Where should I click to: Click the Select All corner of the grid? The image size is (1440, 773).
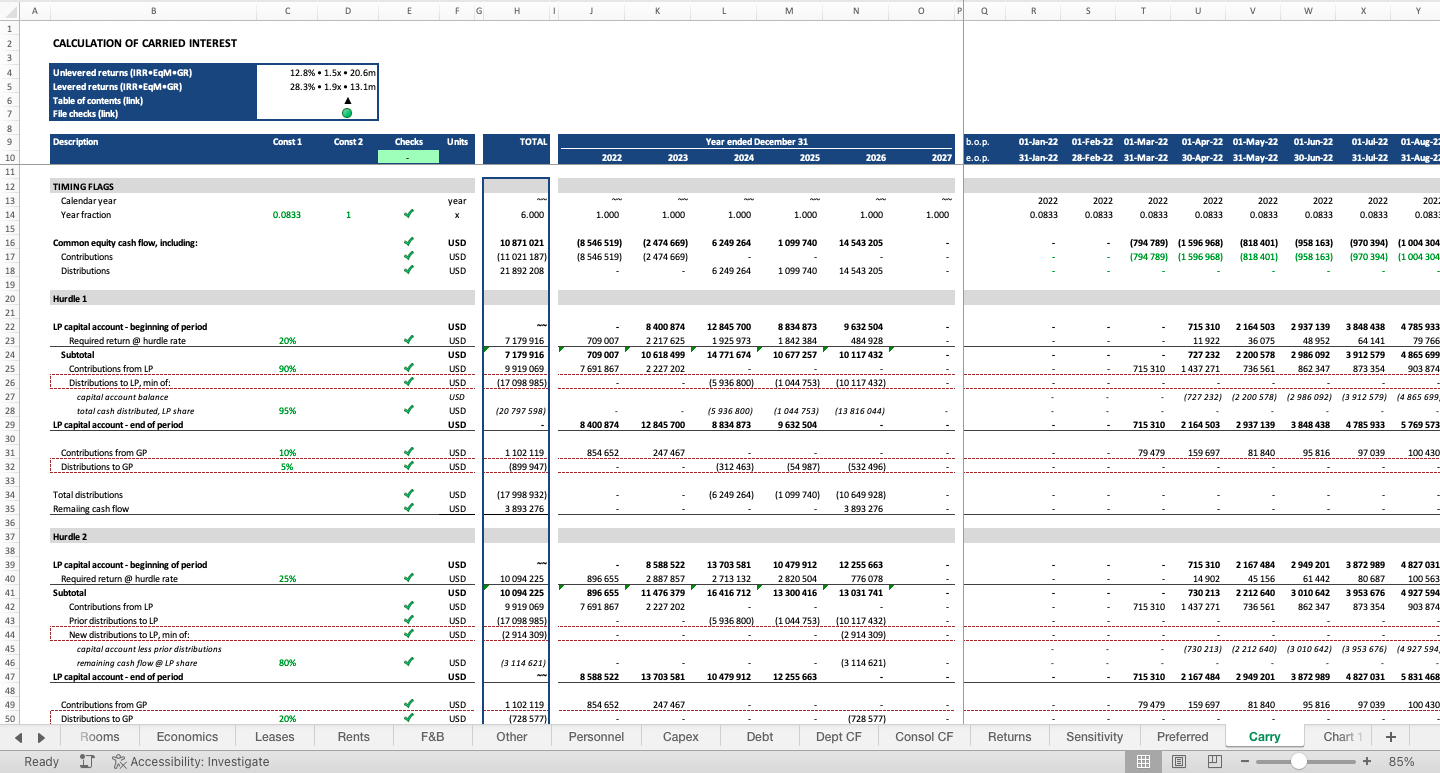[8, 11]
